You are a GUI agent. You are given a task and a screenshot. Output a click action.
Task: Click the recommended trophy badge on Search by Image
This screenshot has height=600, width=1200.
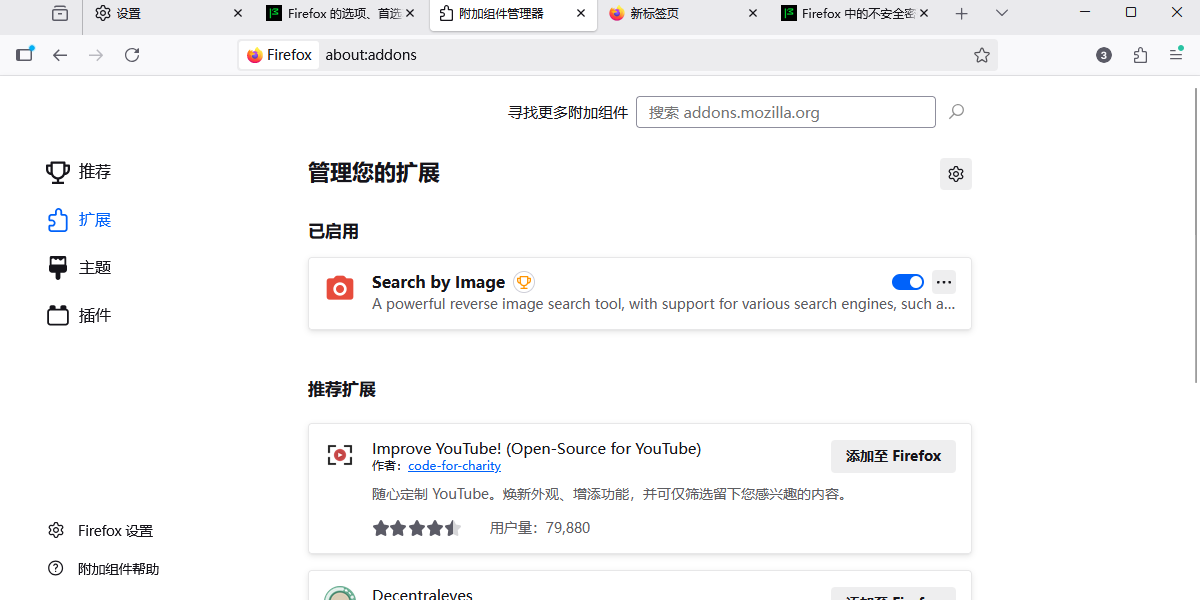tap(524, 282)
